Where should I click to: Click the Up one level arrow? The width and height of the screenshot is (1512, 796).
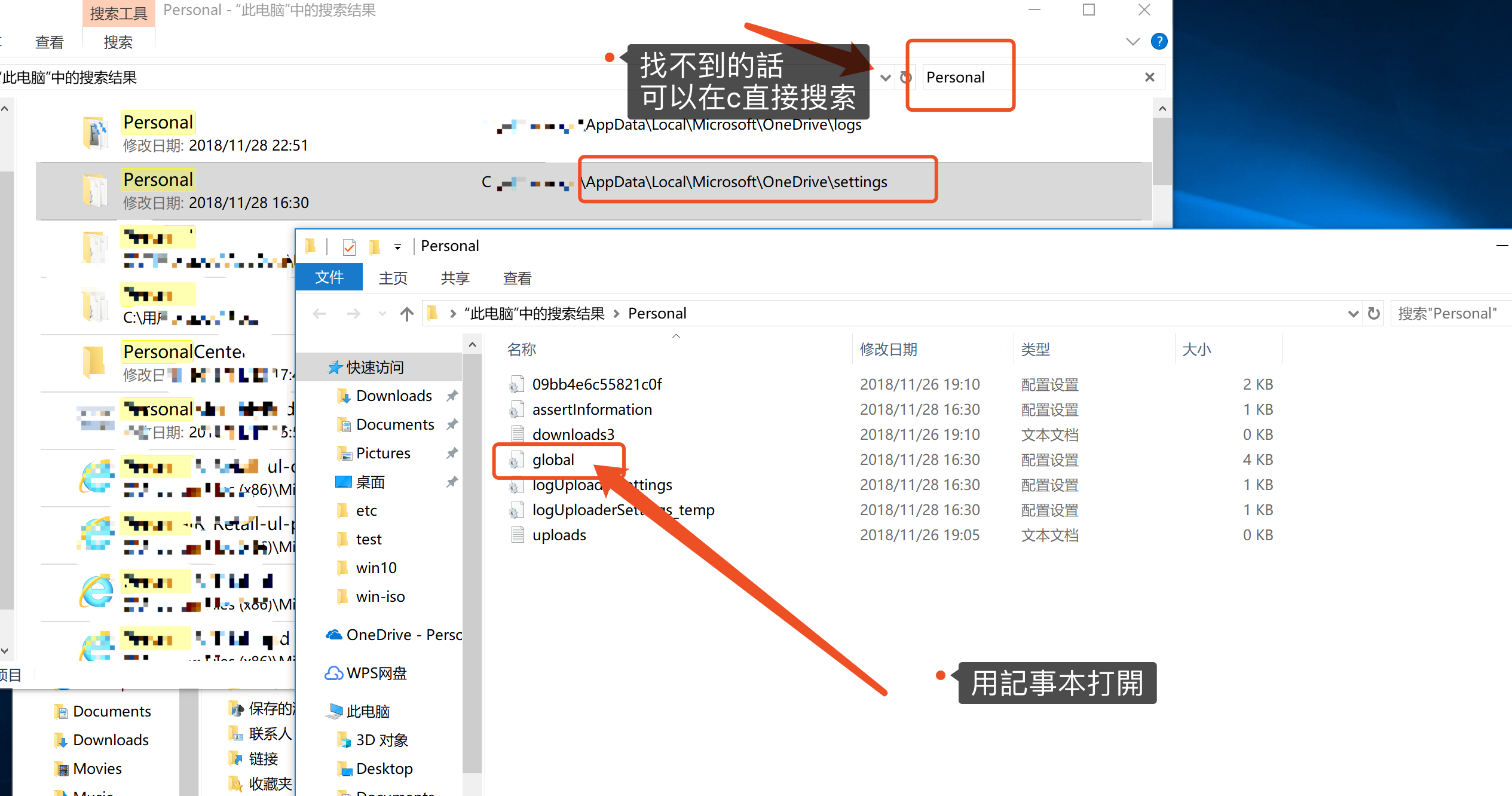click(x=407, y=314)
